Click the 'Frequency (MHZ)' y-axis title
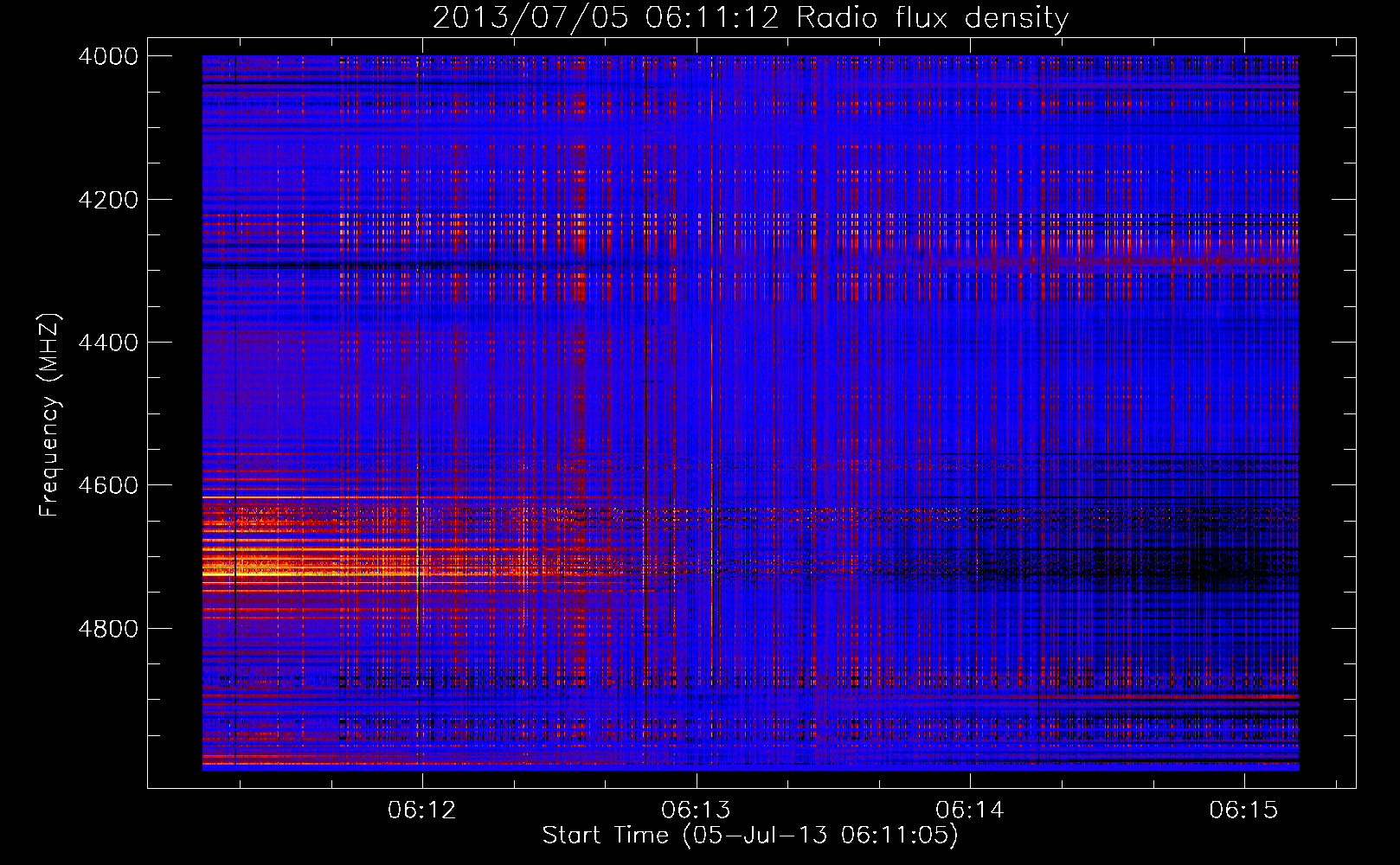This screenshot has height=865, width=1400. pos(49,415)
